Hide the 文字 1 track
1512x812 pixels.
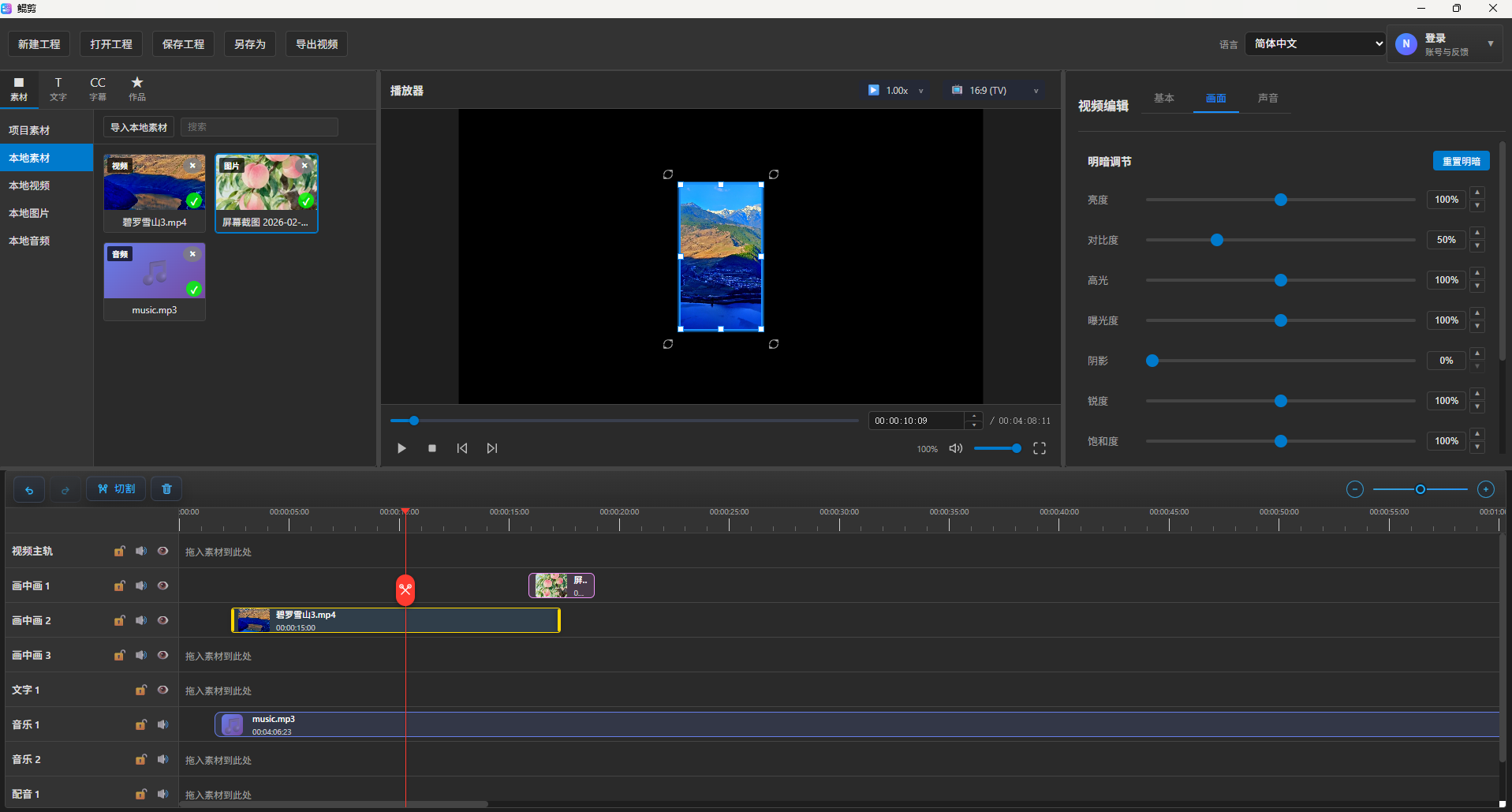(x=162, y=690)
